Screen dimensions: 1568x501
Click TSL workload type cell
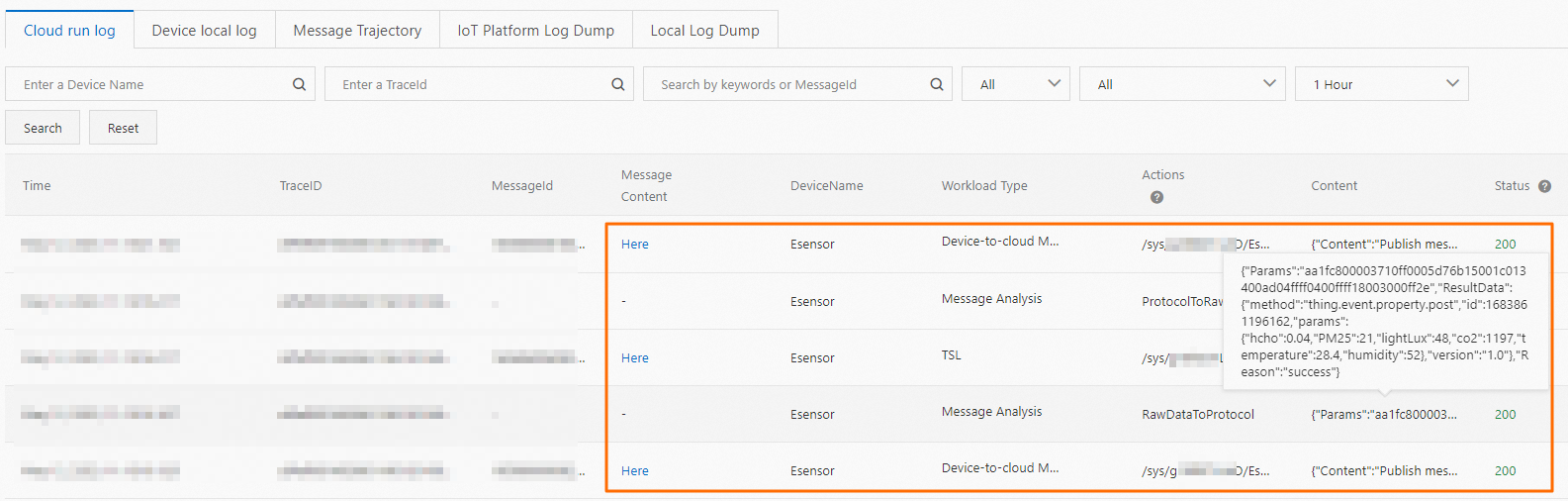(951, 355)
